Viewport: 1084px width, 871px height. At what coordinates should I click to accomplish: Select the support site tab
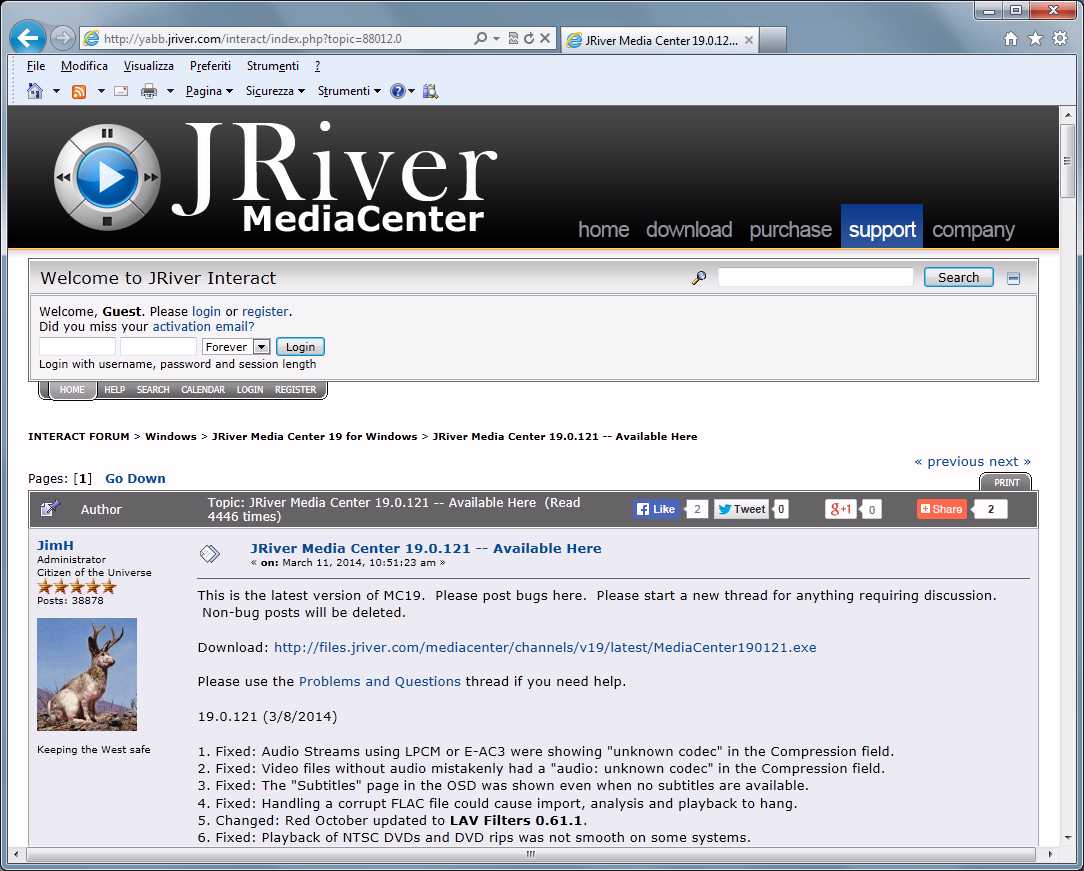[882, 226]
